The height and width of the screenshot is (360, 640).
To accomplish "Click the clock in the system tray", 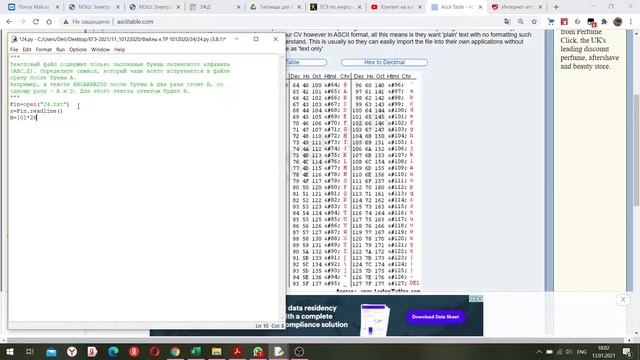I will coord(604,351).
